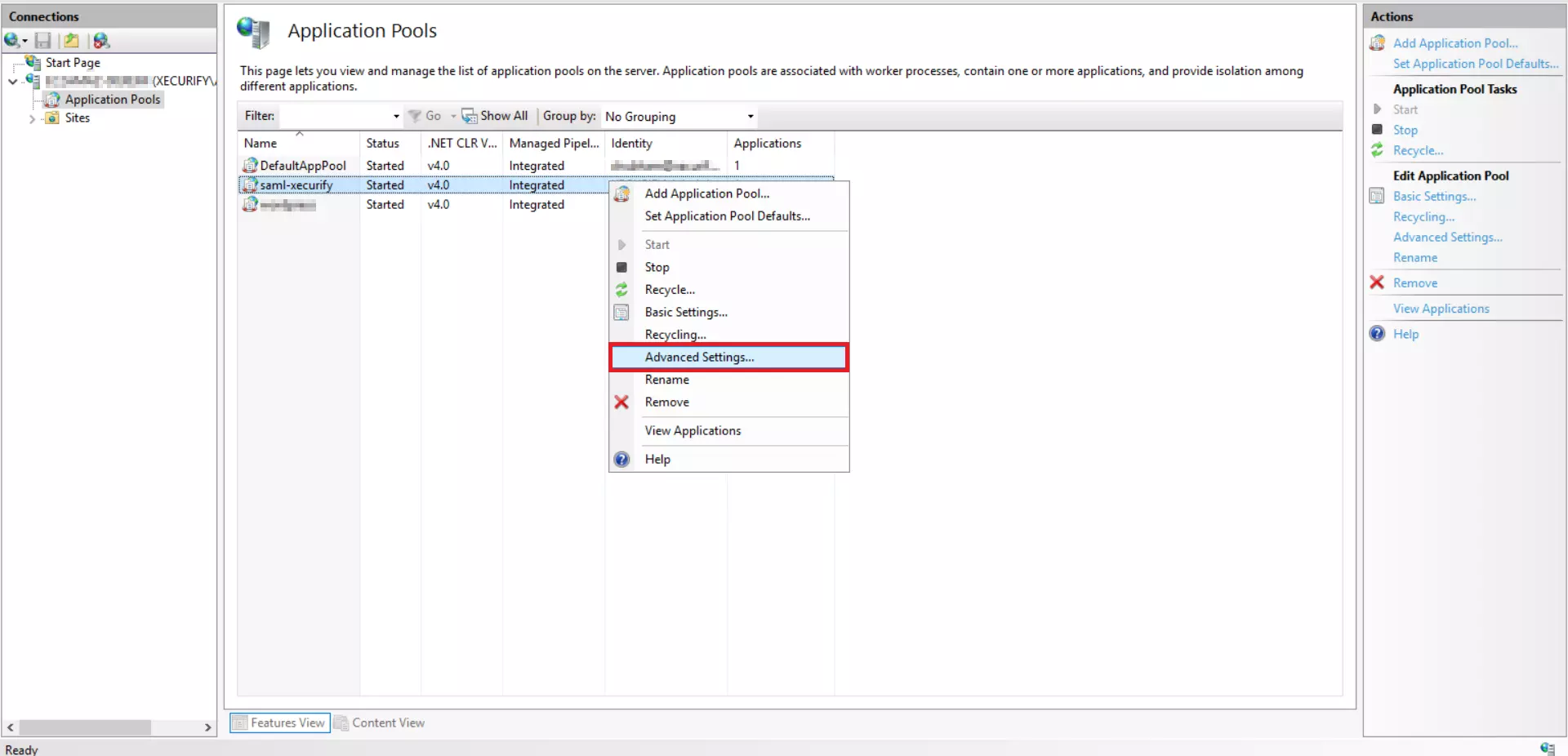The width and height of the screenshot is (1568, 756).
Task: Click the Recycle arrows icon in the Actions pane
Action: click(1378, 150)
